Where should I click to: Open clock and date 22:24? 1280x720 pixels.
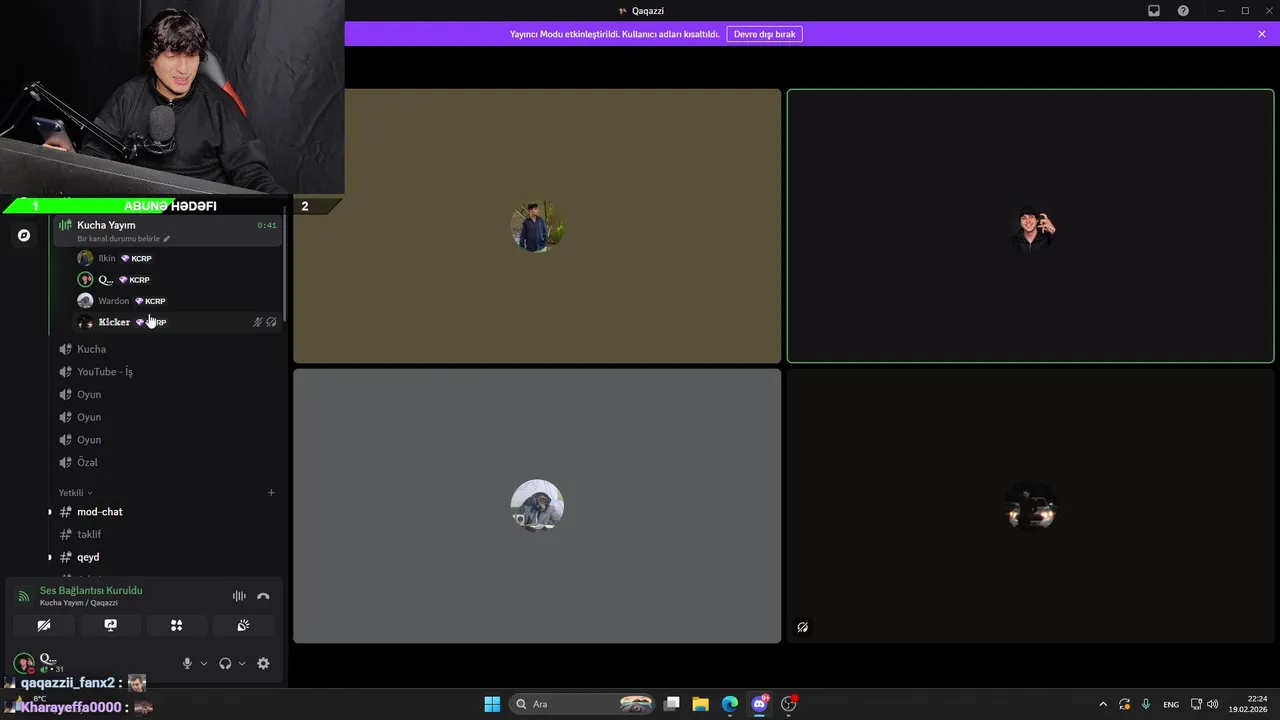click(1249, 704)
